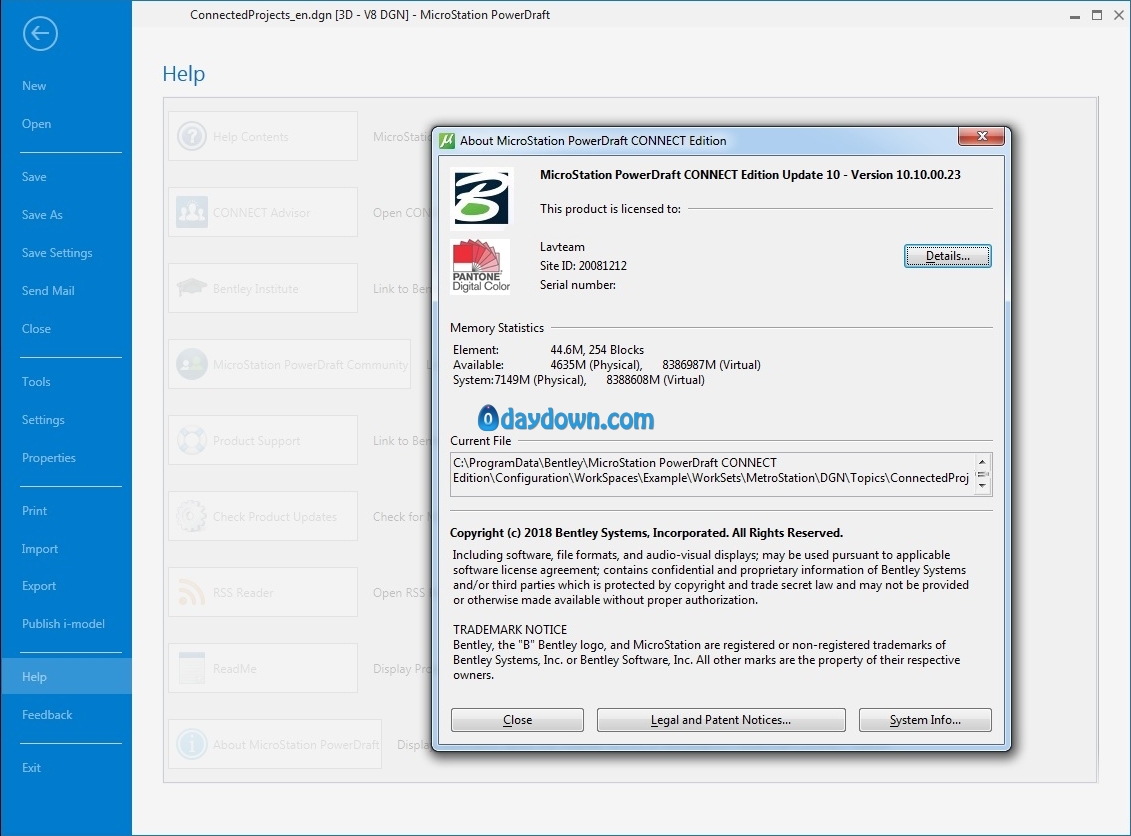Click the Details... button
Image resolution: width=1131 pixels, height=836 pixels.
point(948,256)
